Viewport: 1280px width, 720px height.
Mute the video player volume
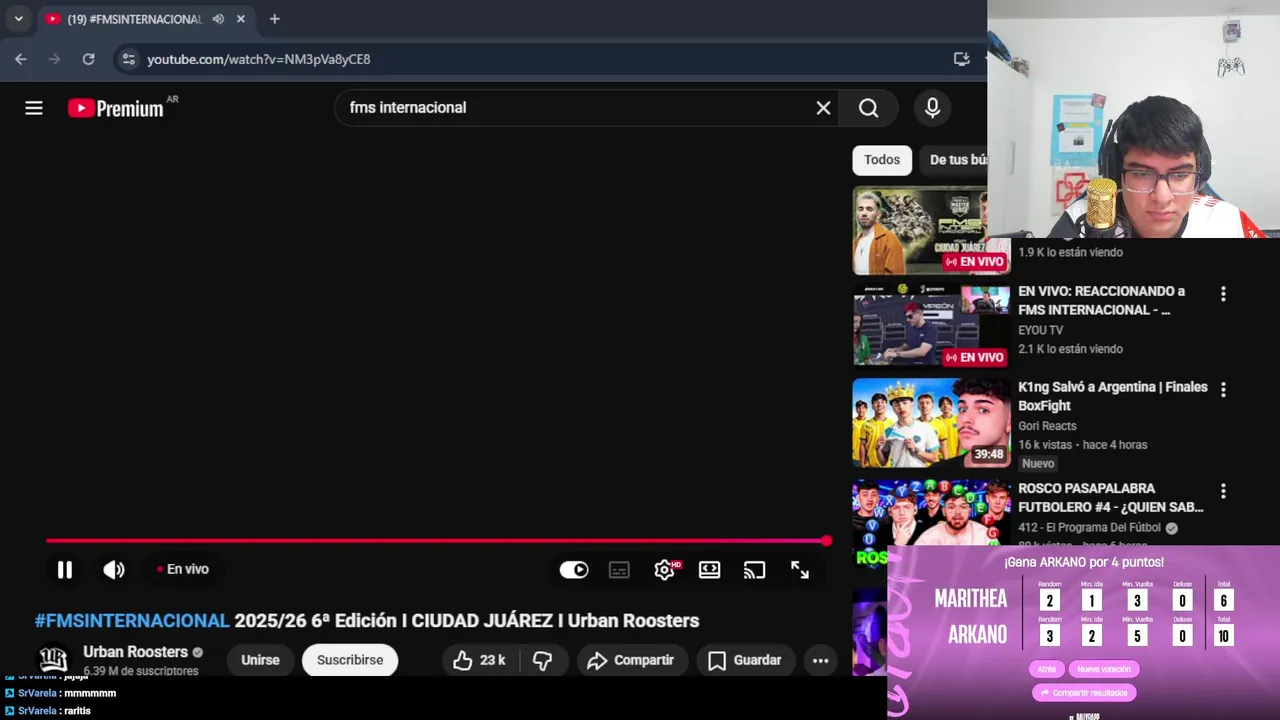(114, 570)
